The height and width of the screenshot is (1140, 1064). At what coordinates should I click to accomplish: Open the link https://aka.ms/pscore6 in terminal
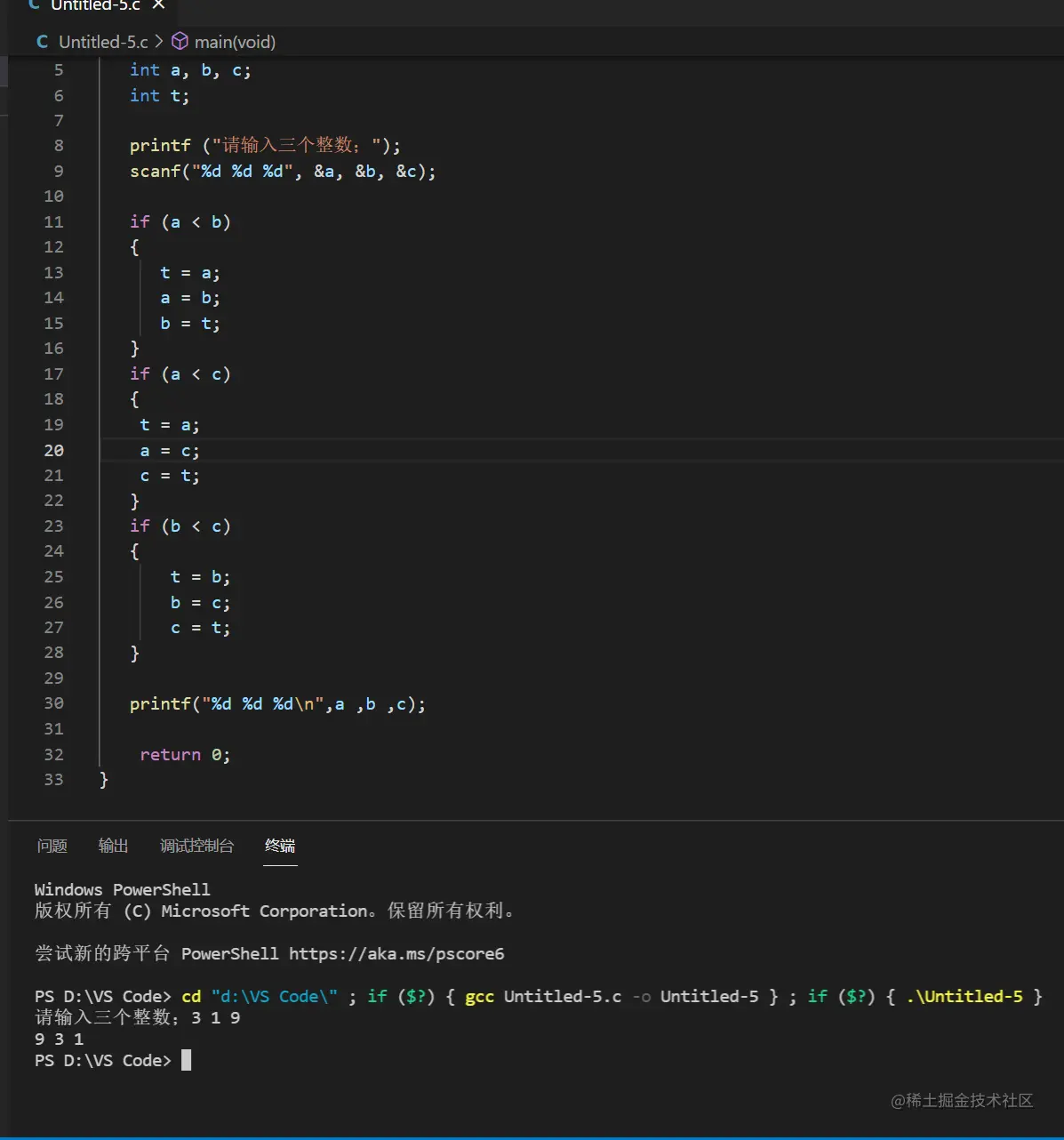tap(396, 953)
